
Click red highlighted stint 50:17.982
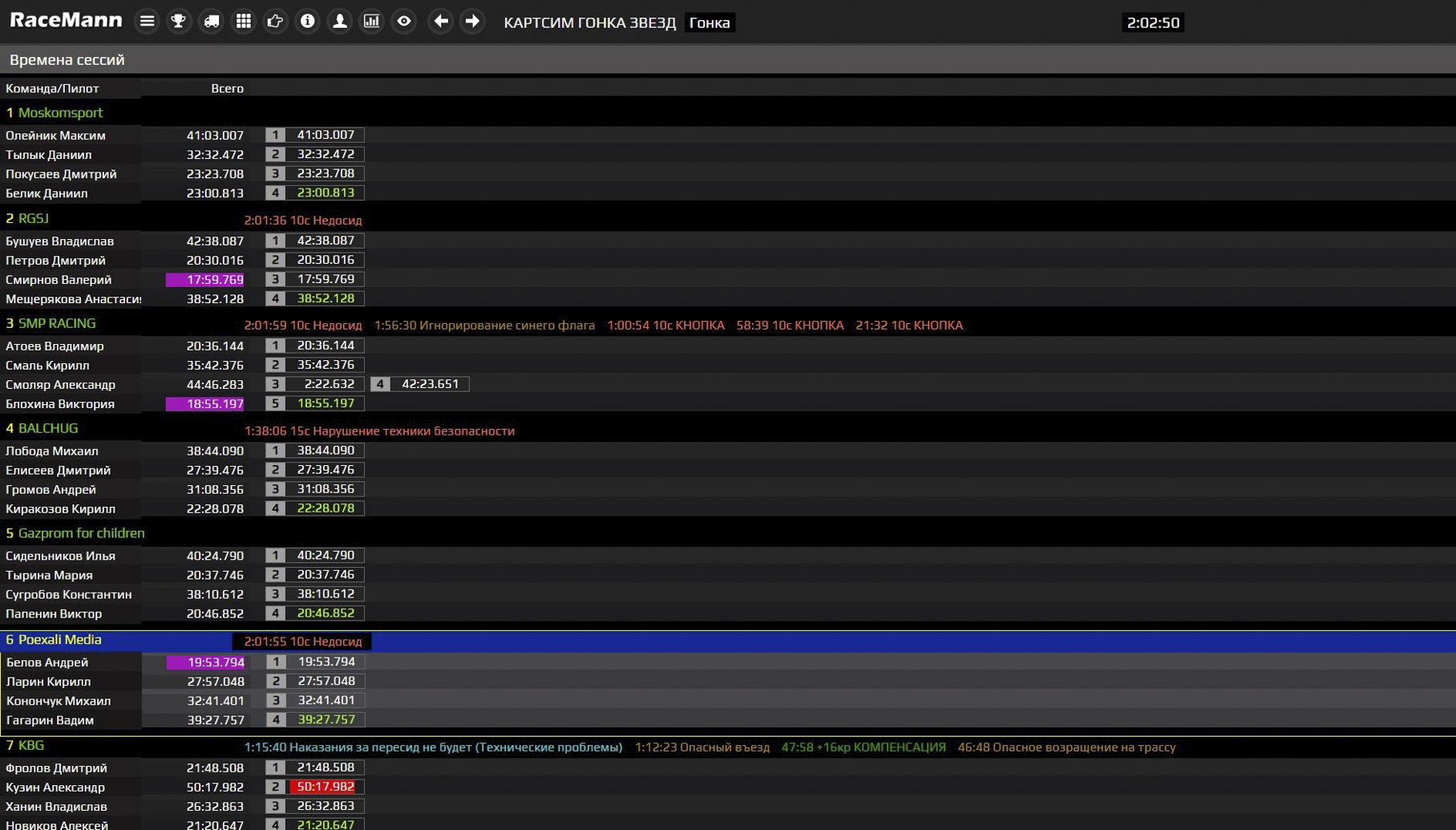coord(326,787)
